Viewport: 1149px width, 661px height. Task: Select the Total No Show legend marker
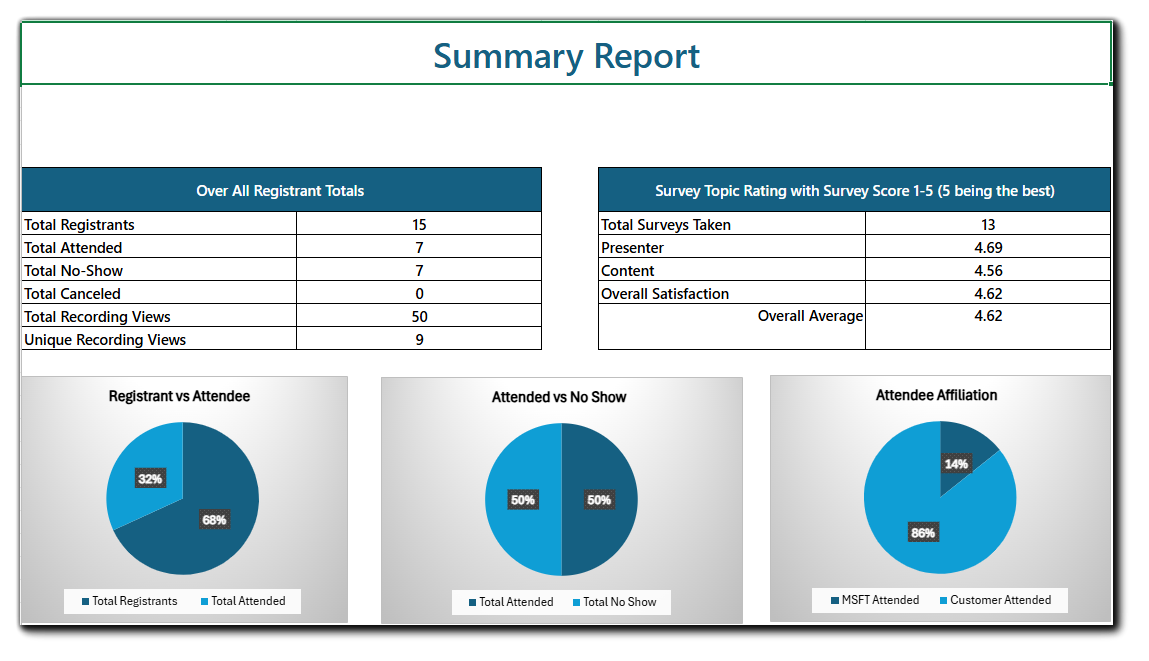(578, 602)
